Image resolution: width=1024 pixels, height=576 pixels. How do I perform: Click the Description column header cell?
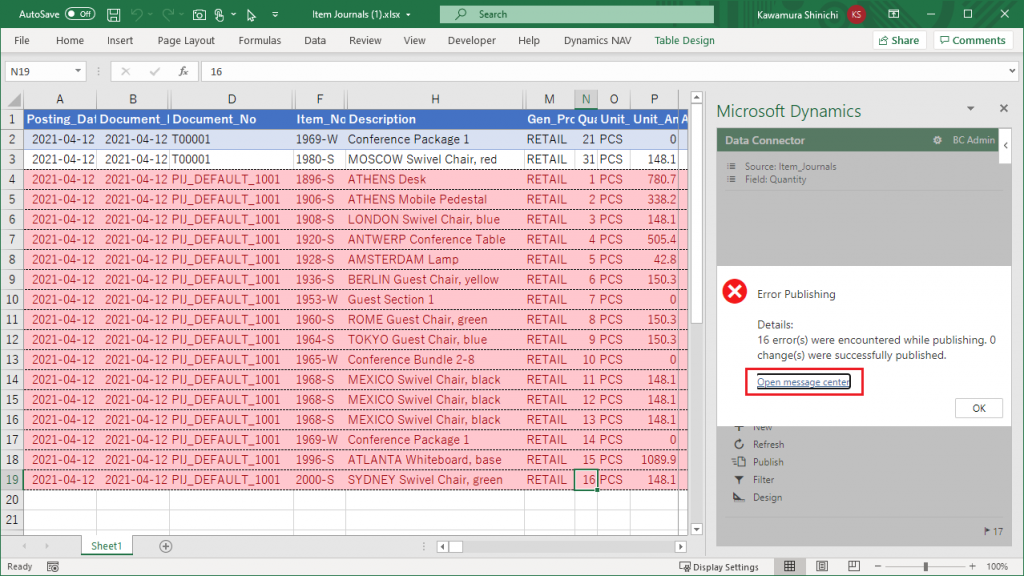(435, 120)
